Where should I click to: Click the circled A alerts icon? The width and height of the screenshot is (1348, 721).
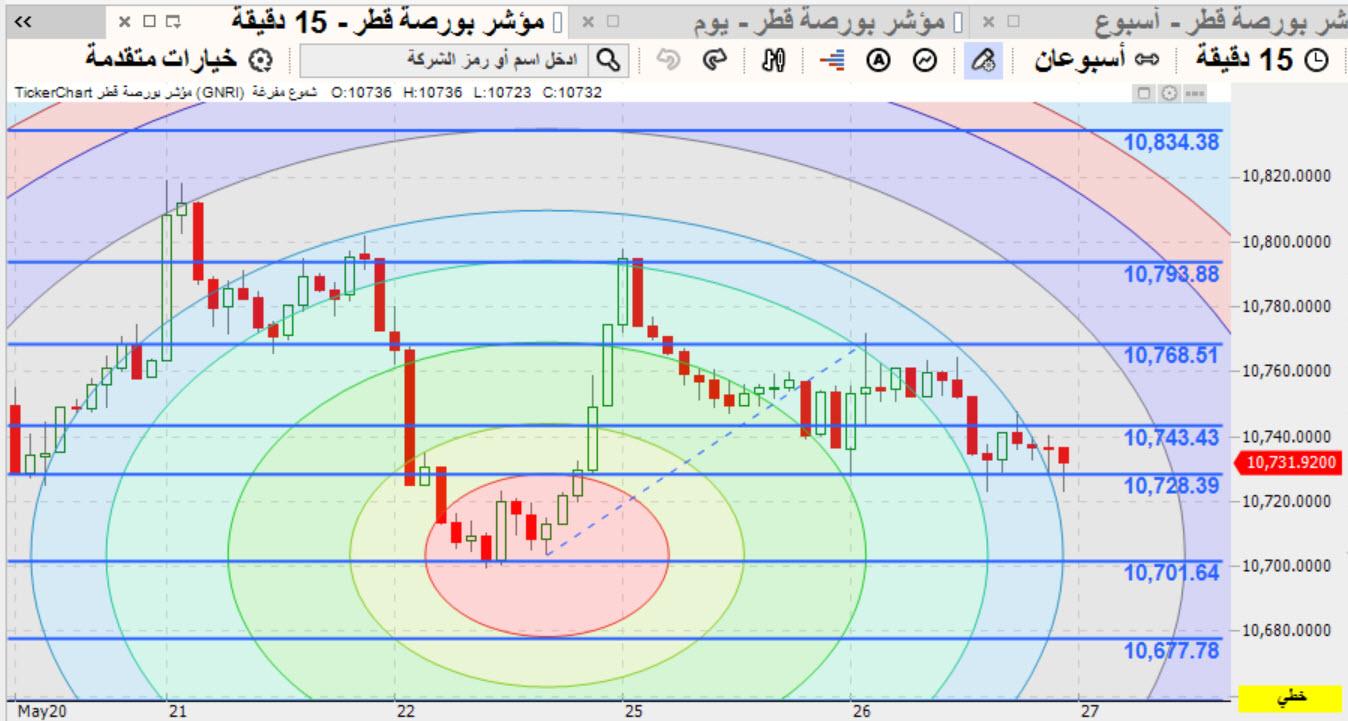pyautogui.click(x=878, y=60)
